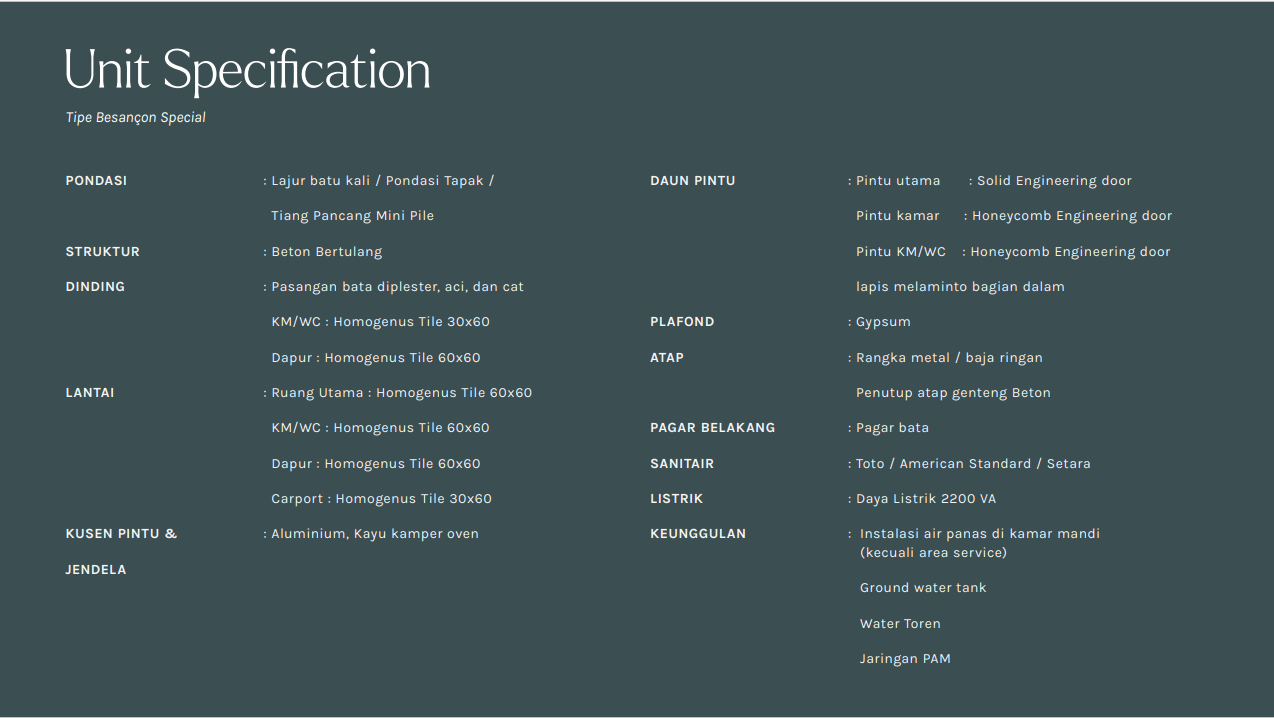This screenshot has width=1274, height=718.
Task: Select Solid Engineering door text
Action: pos(1054,181)
